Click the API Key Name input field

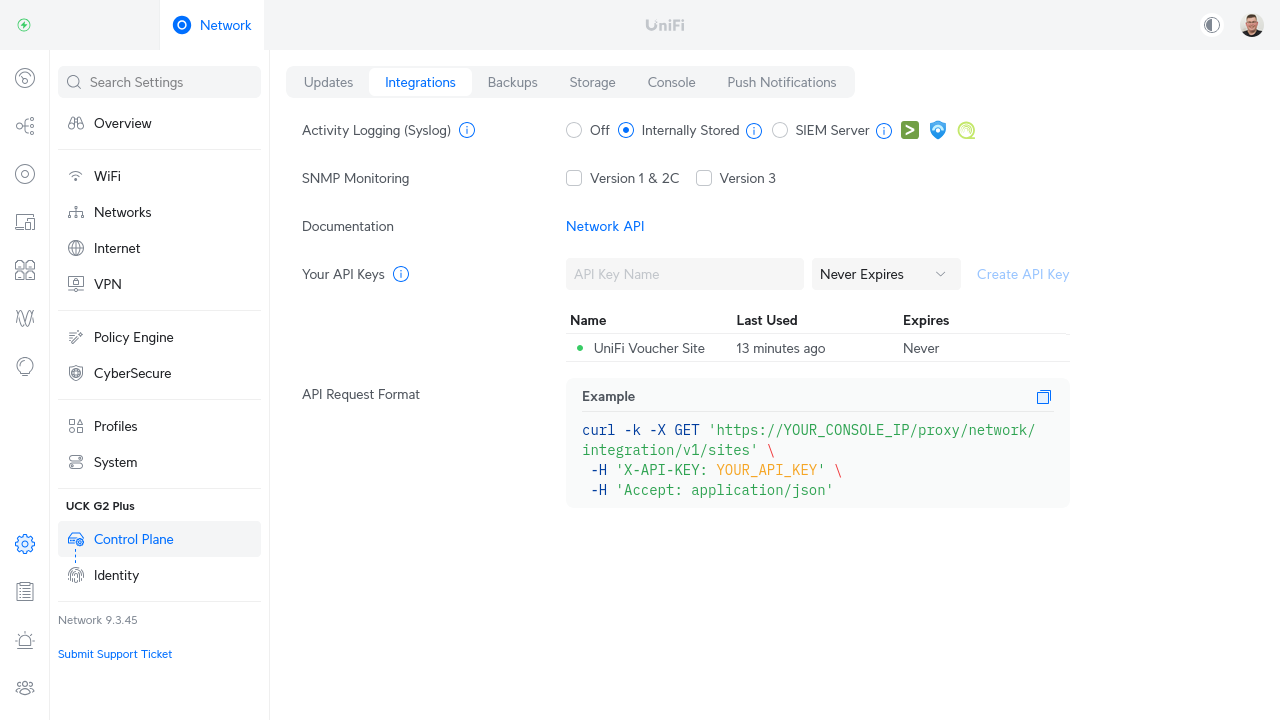coord(684,273)
